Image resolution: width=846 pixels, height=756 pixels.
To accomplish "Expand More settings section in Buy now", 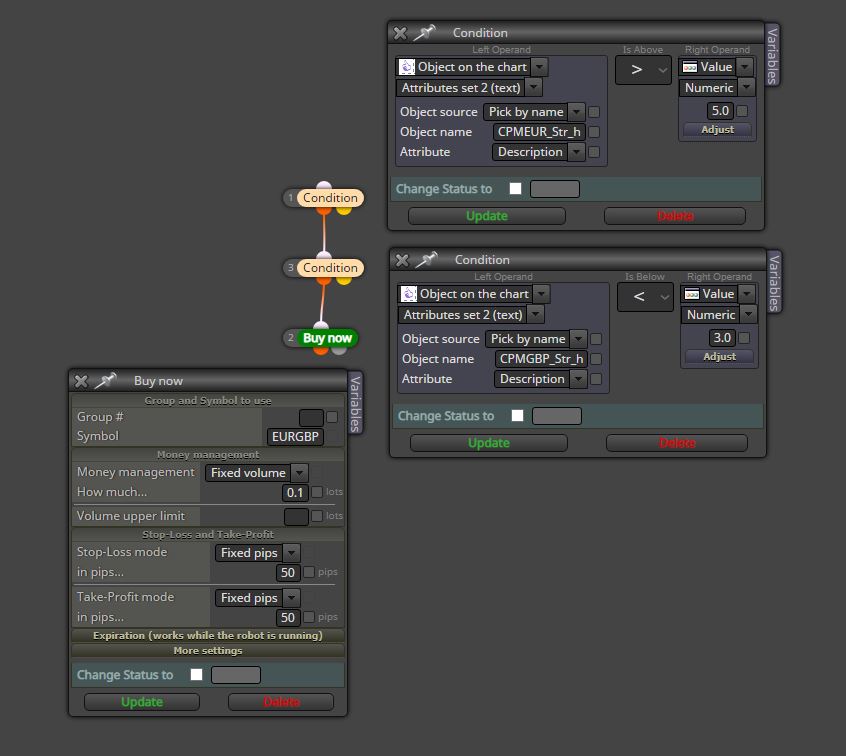I will coord(208,651).
